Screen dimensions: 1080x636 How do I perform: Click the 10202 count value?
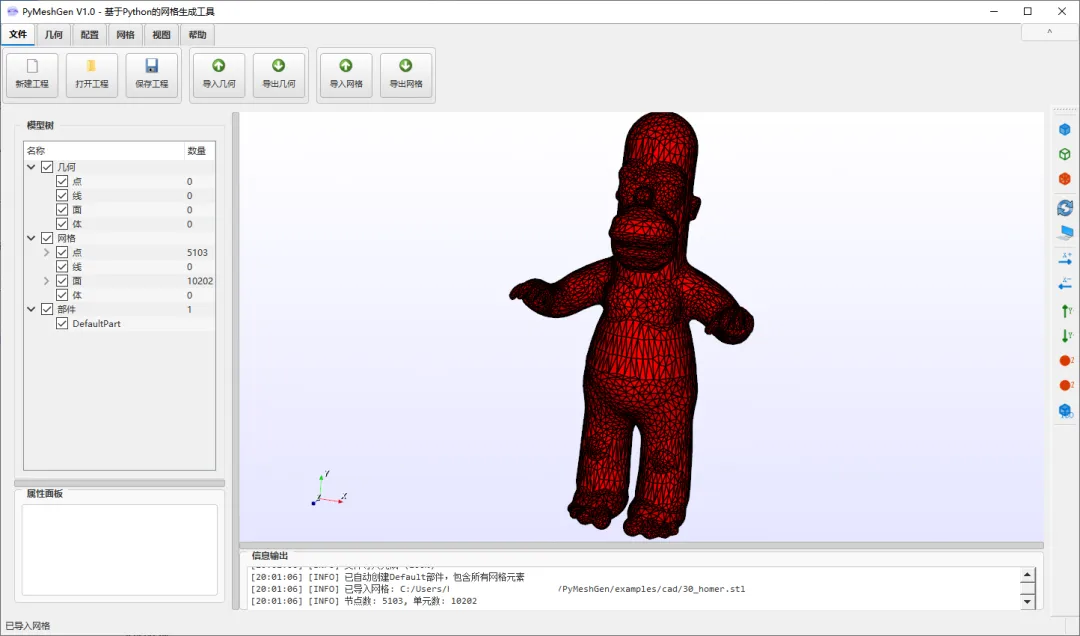(200, 280)
